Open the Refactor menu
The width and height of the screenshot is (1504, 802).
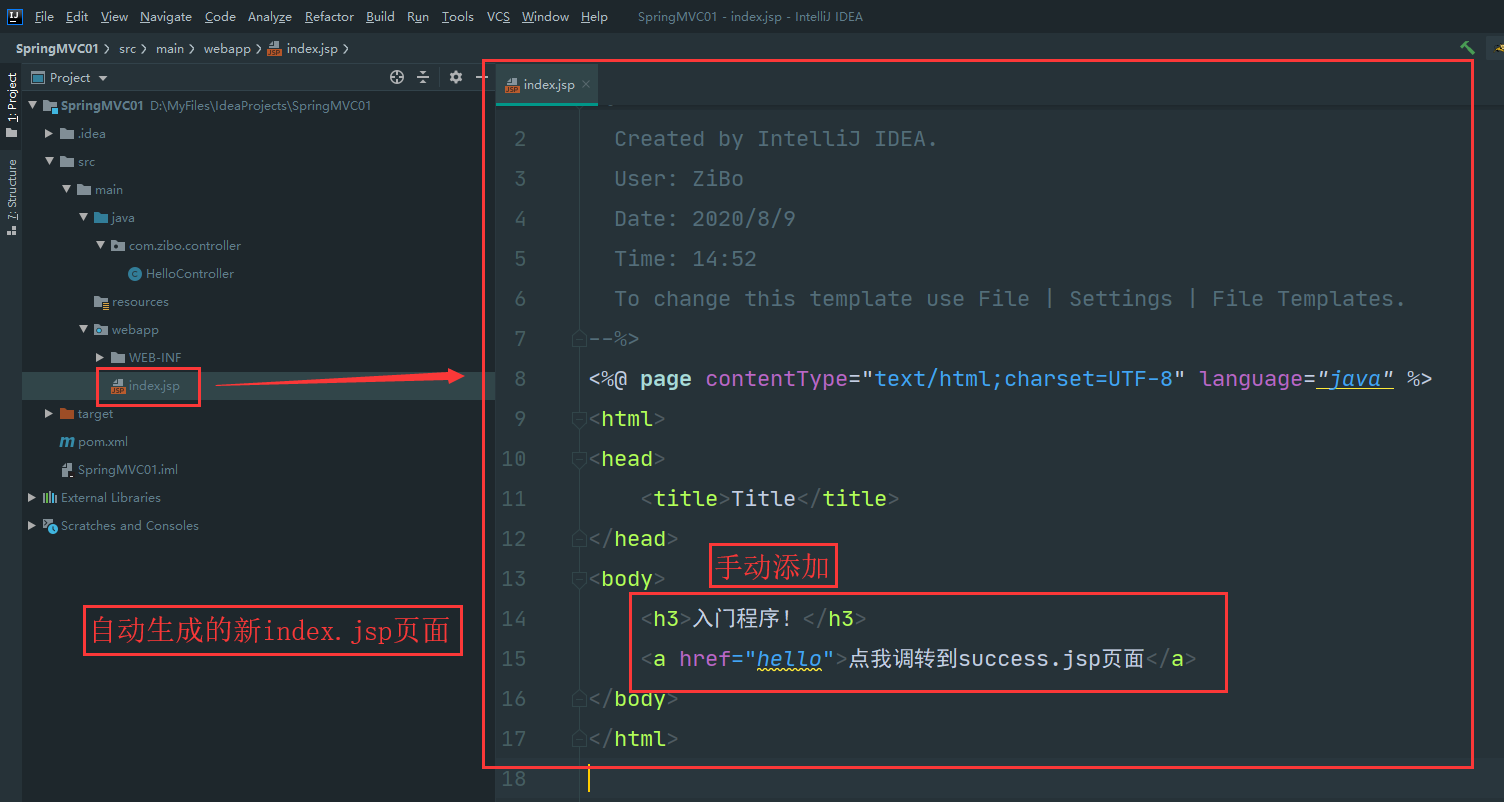coord(329,17)
